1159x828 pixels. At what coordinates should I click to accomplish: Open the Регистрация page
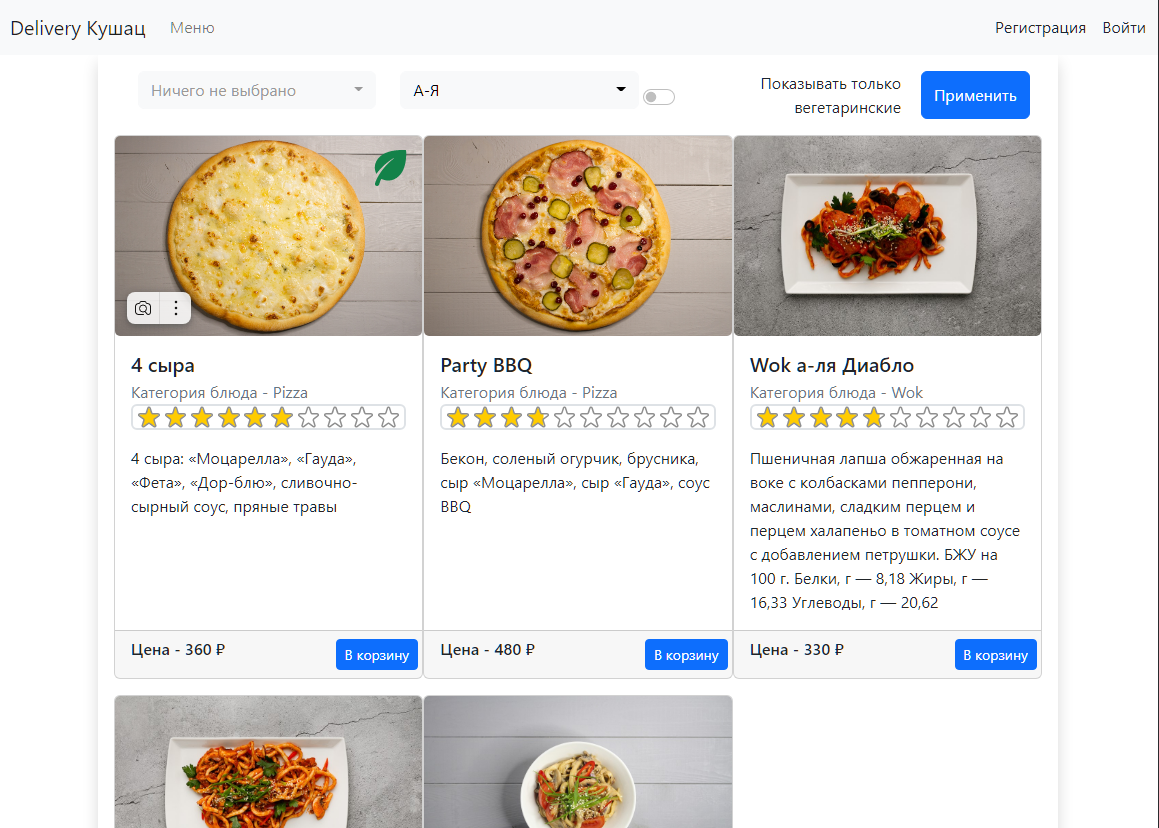(x=1040, y=27)
